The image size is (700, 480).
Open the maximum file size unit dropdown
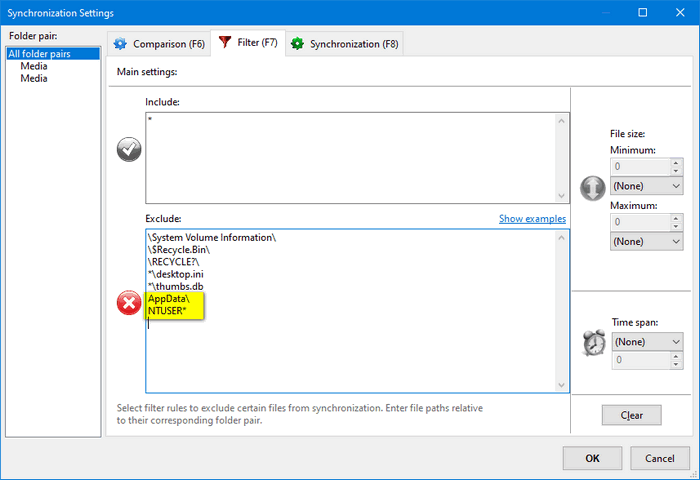click(x=646, y=242)
